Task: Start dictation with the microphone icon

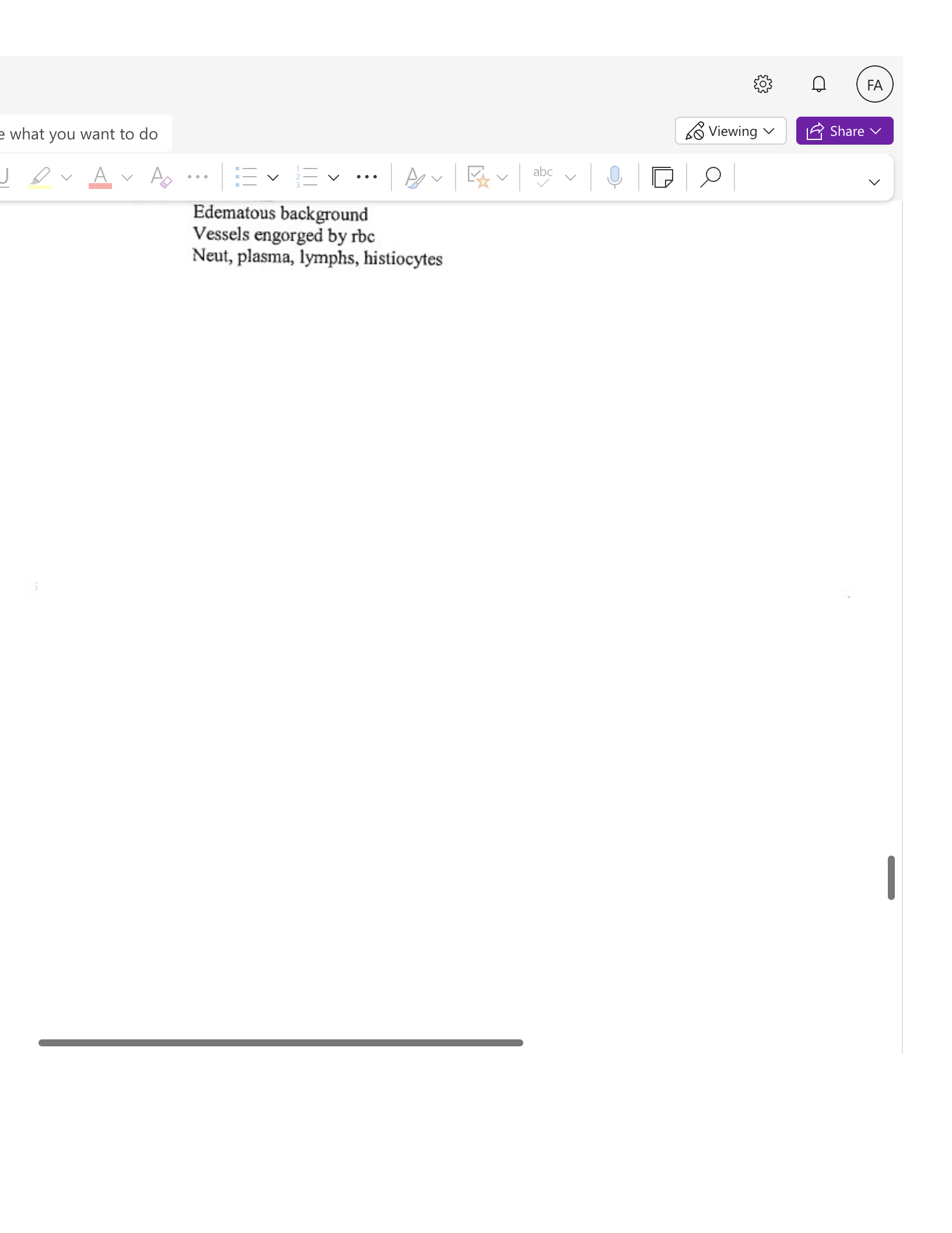Action: tap(614, 177)
